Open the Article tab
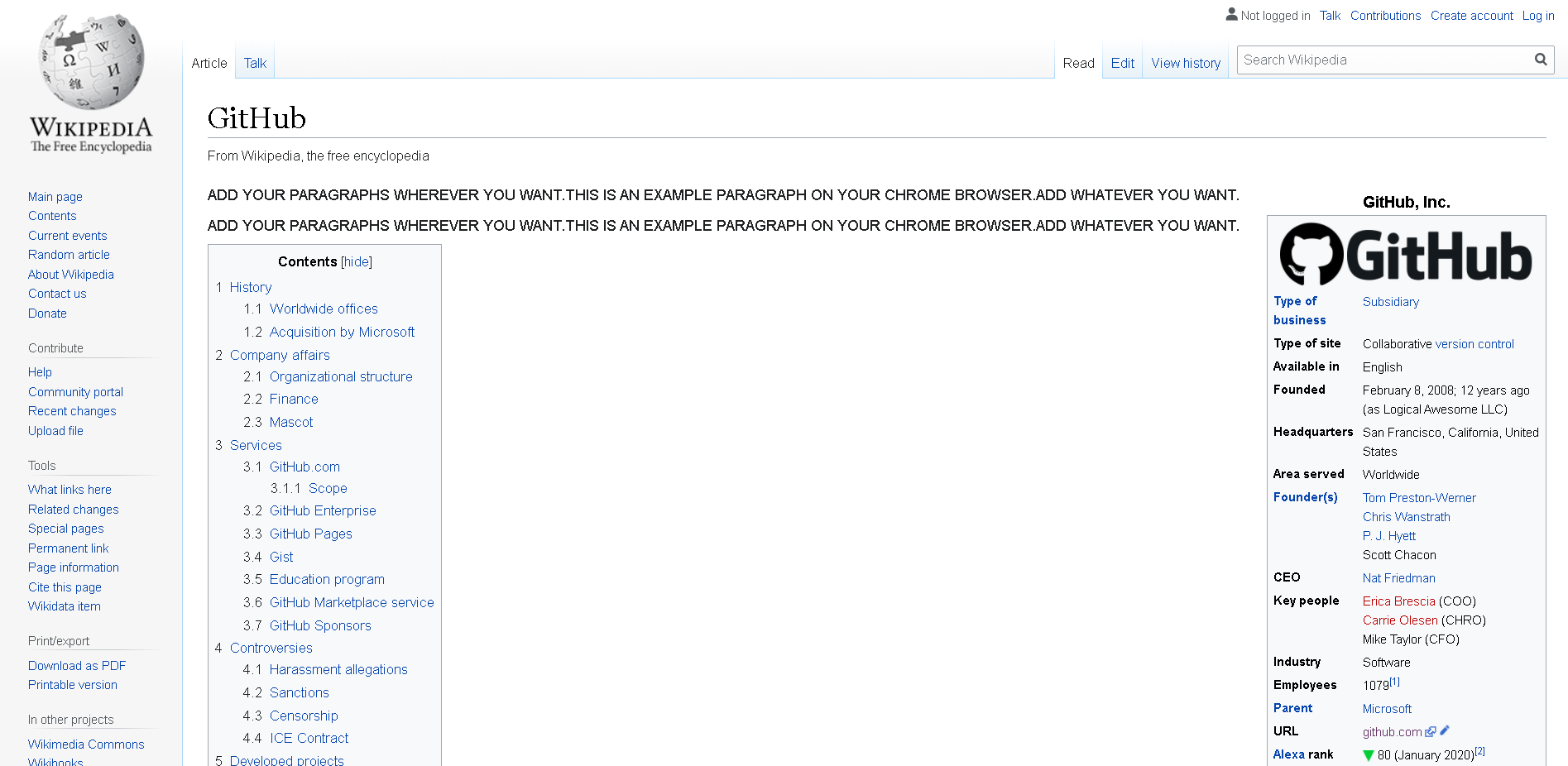The width and height of the screenshot is (1568, 766). (209, 63)
